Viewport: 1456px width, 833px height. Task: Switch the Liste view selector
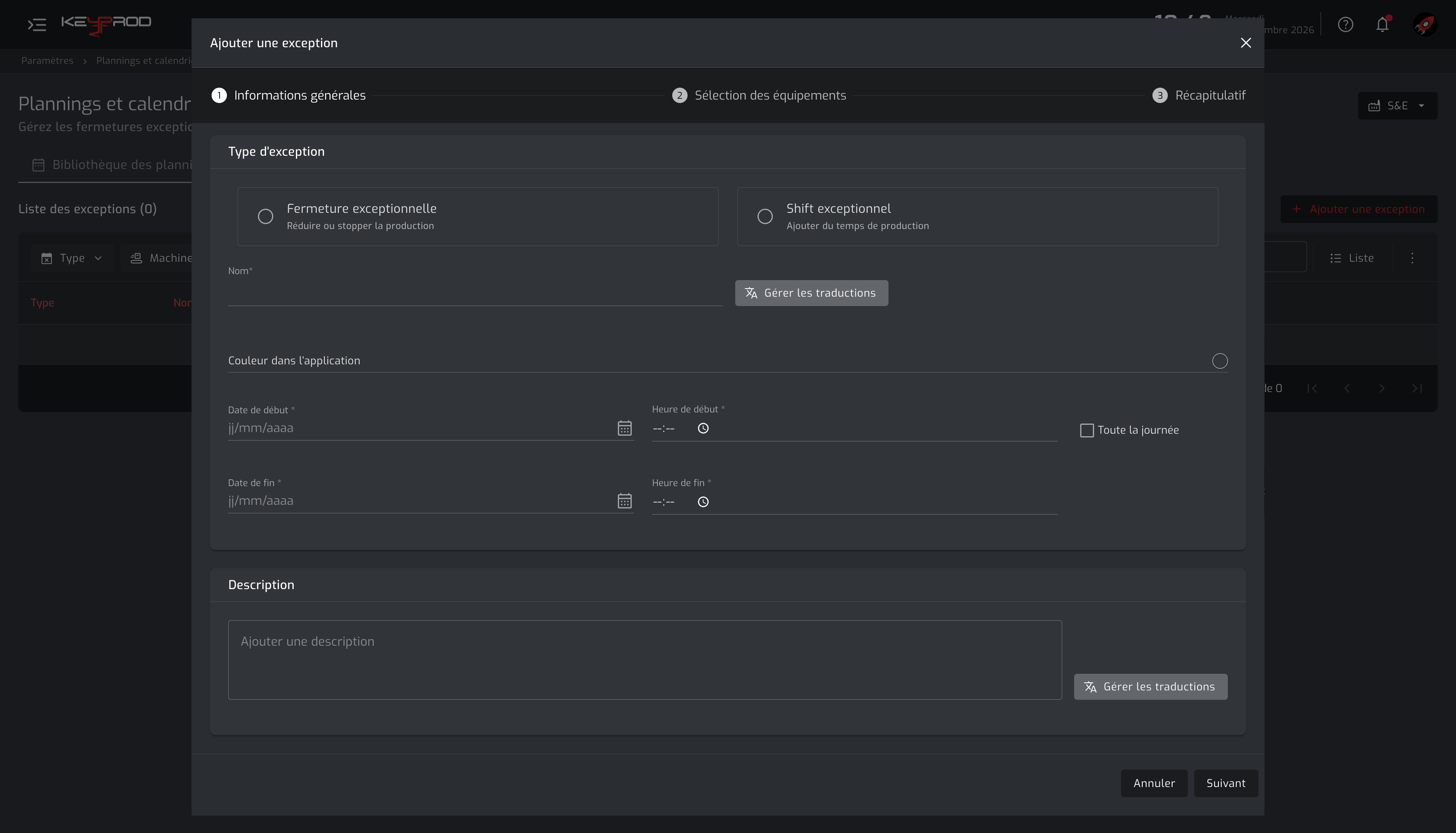click(x=1353, y=258)
